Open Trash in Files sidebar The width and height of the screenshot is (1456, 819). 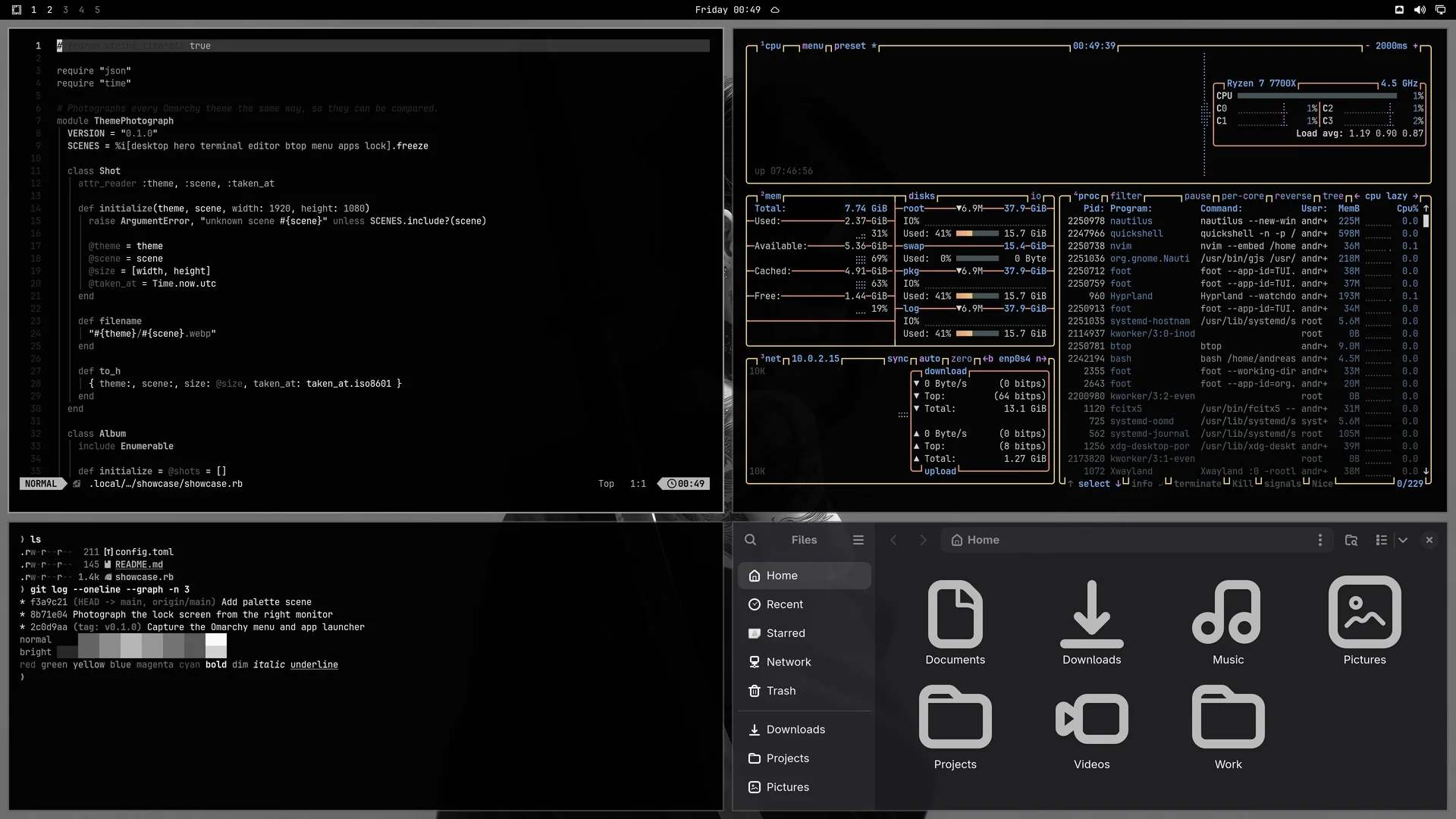(x=805, y=691)
